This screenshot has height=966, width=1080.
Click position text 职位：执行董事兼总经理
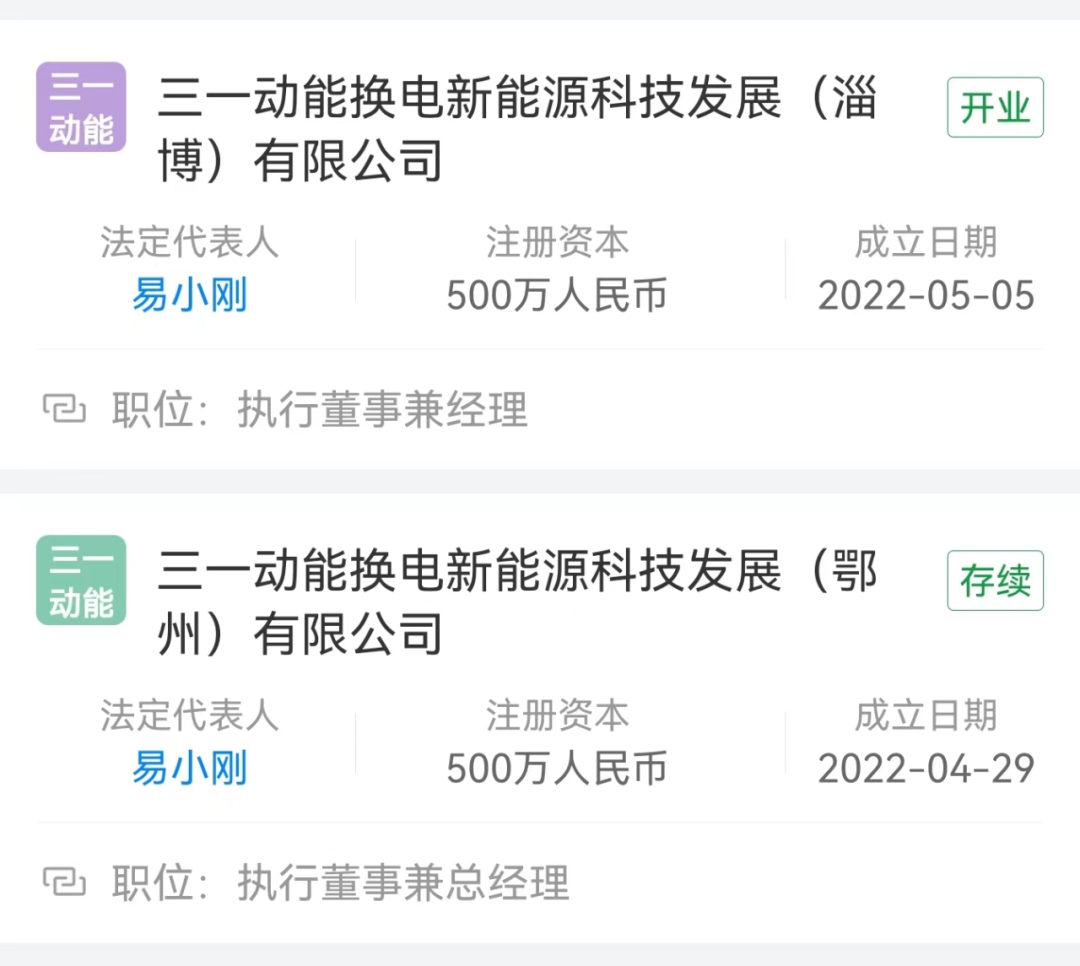tap(340, 883)
